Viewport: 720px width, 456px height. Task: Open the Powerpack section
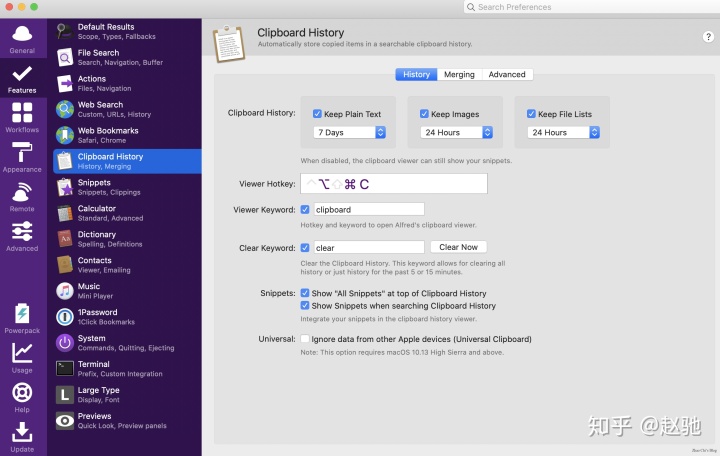point(22,318)
